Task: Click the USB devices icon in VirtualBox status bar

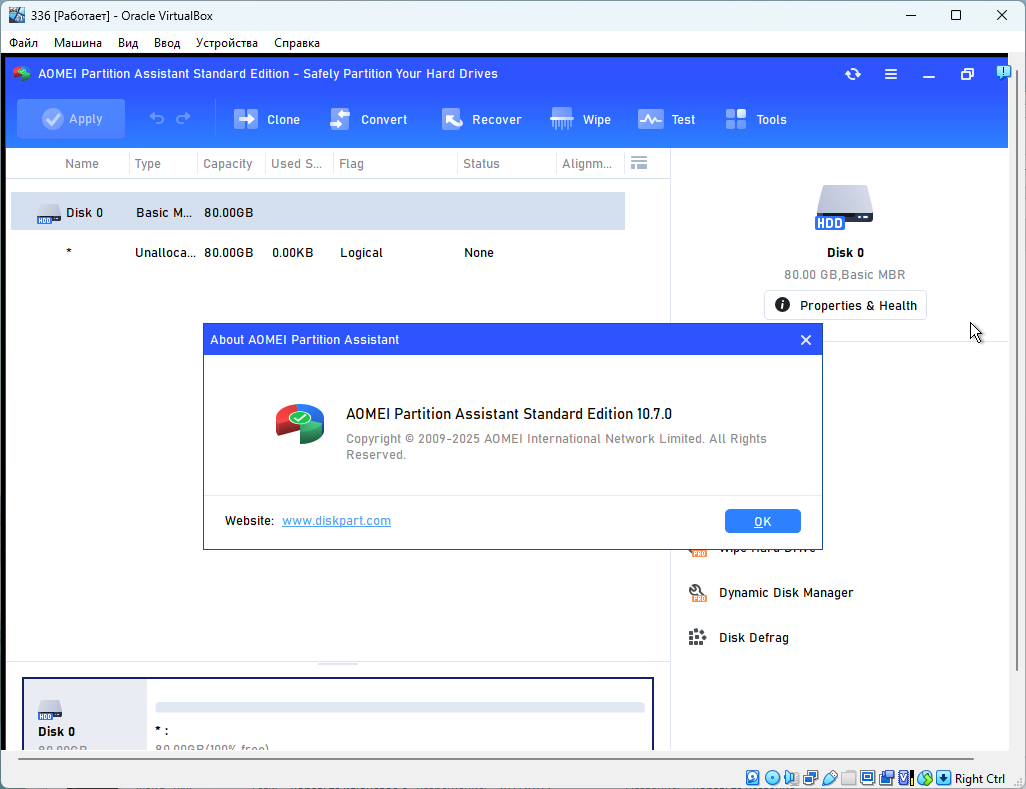Action: coord(830,777)
